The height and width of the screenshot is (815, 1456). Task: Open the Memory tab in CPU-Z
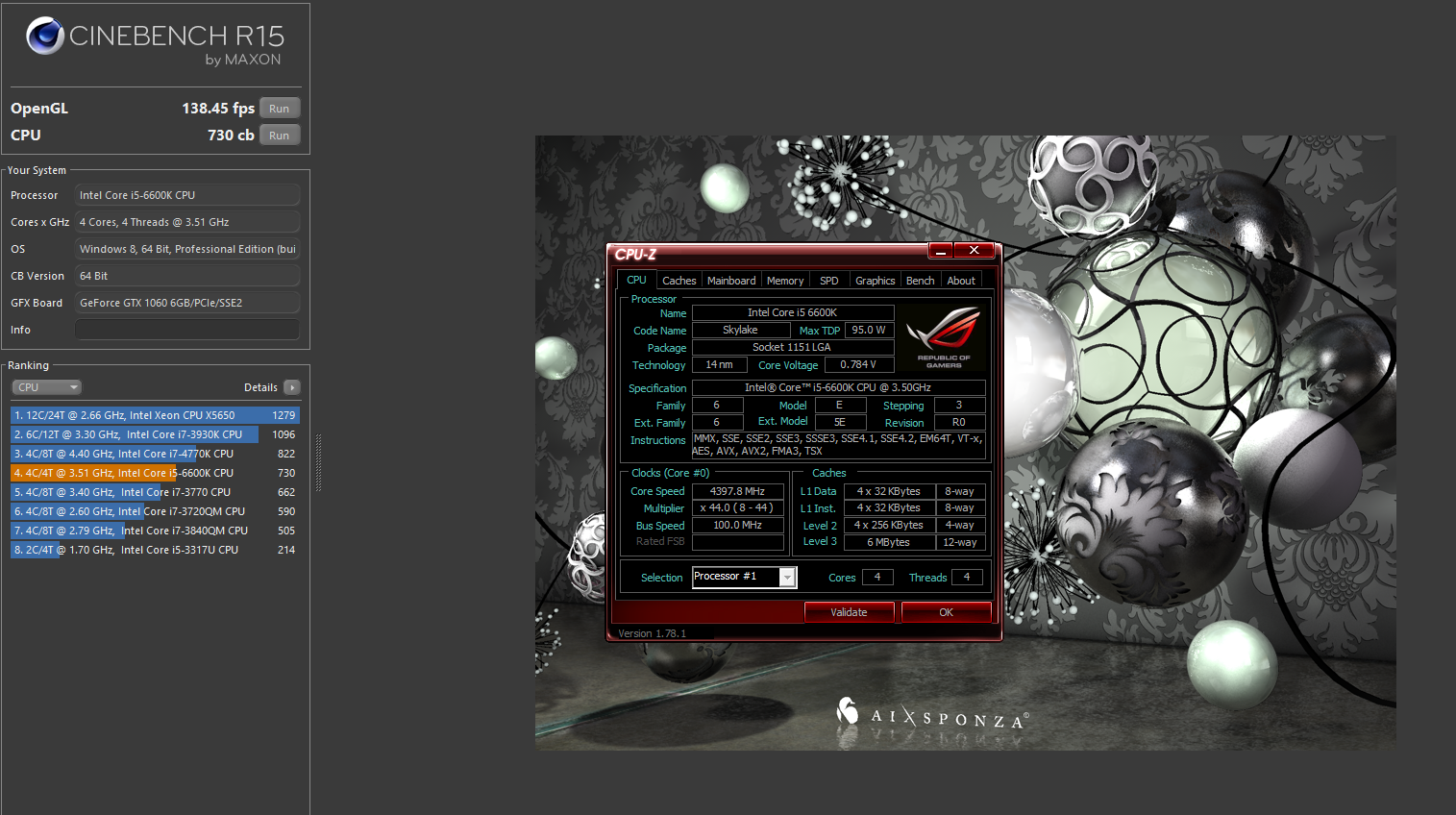click(785, 281)
